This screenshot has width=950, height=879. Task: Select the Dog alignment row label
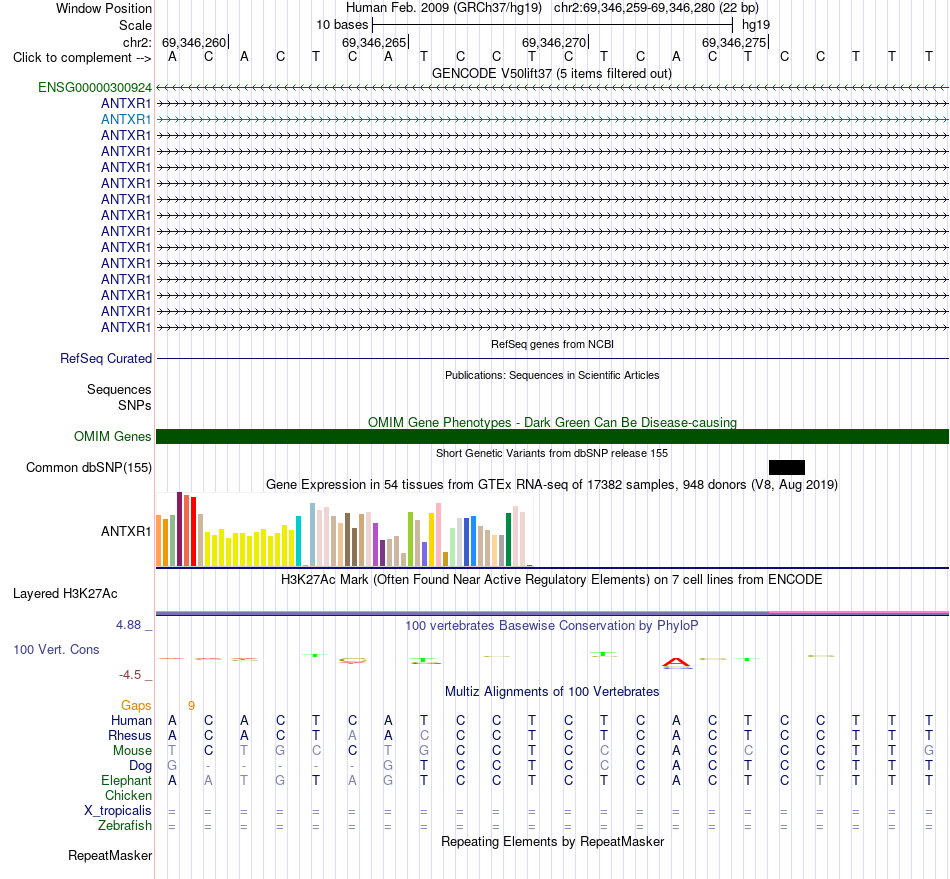pyautogui.click(x=140, y=766)
